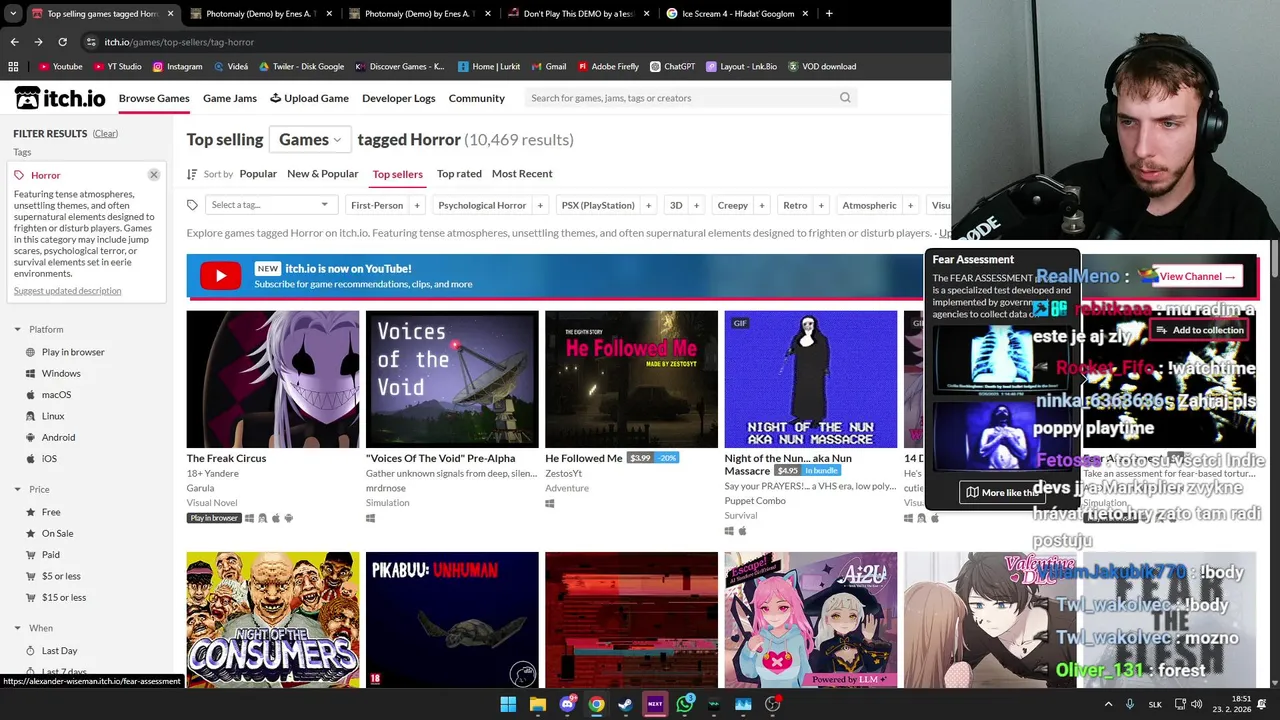Open Steam from taskbar
Screen dimensions: 1280x720
point(625,704)
